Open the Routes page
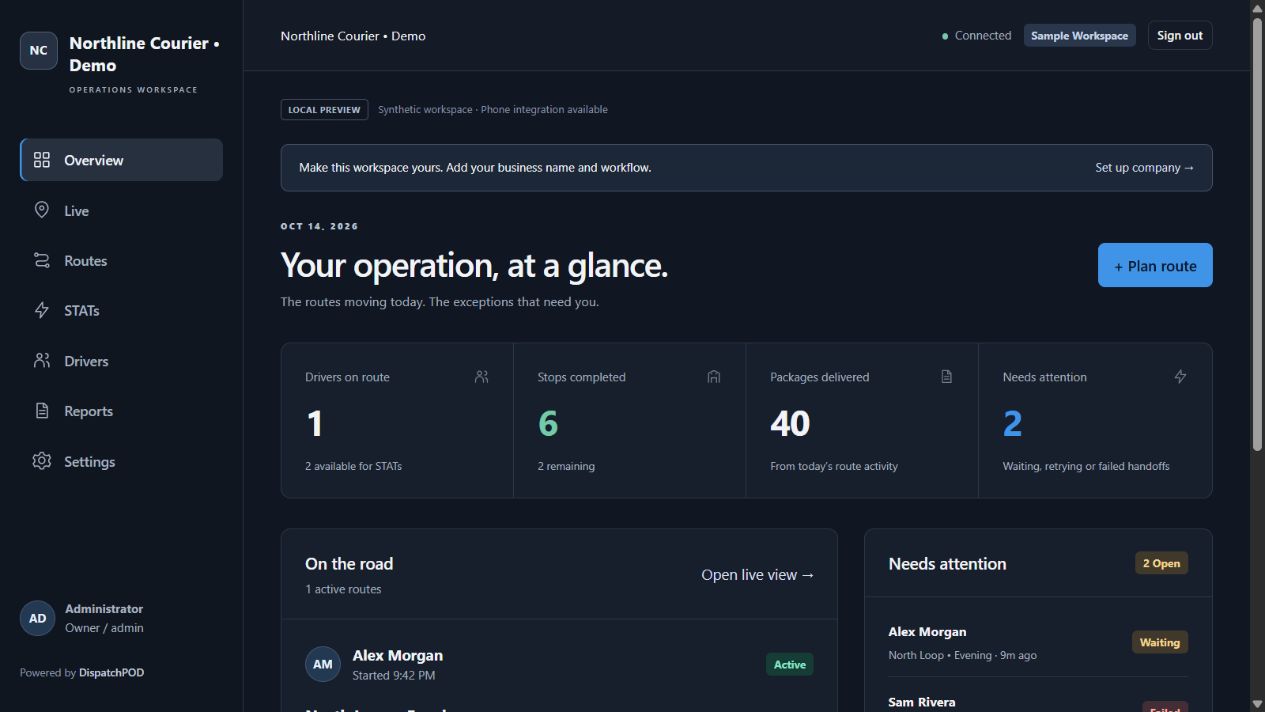The image size is (1265, 712). [x=121, y=260]
